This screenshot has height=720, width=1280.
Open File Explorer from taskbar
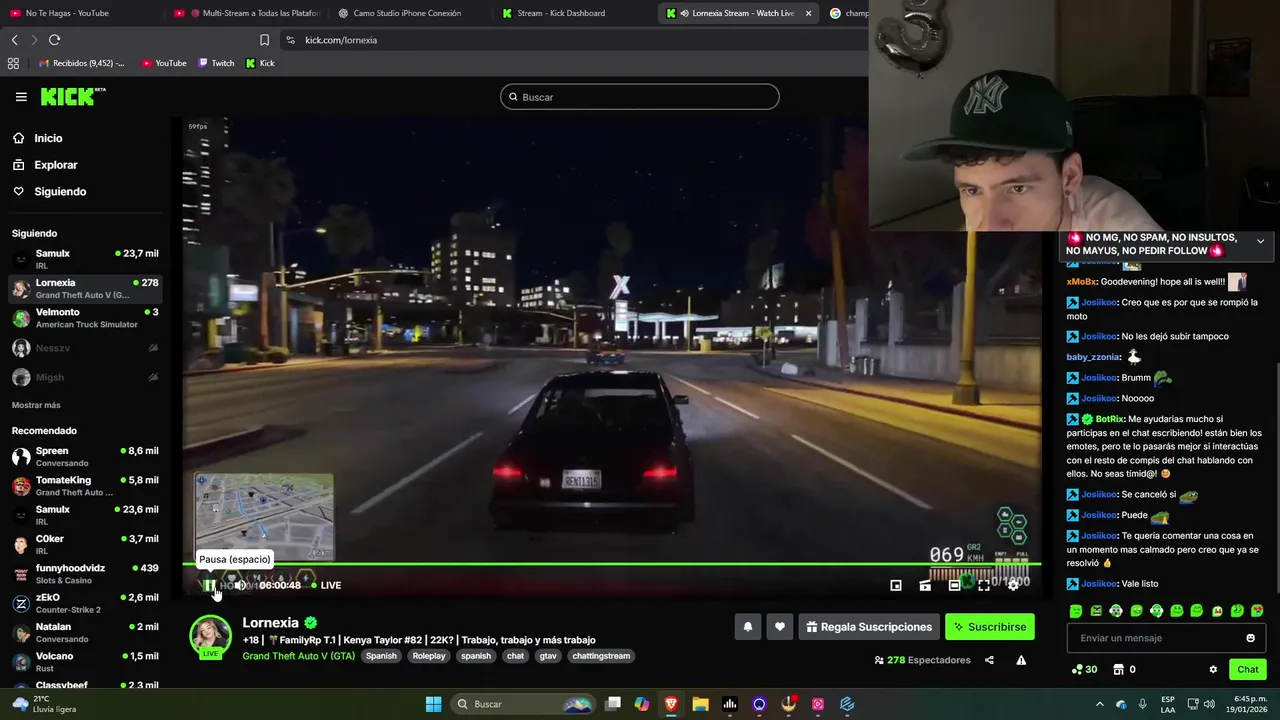coord(700,704)
